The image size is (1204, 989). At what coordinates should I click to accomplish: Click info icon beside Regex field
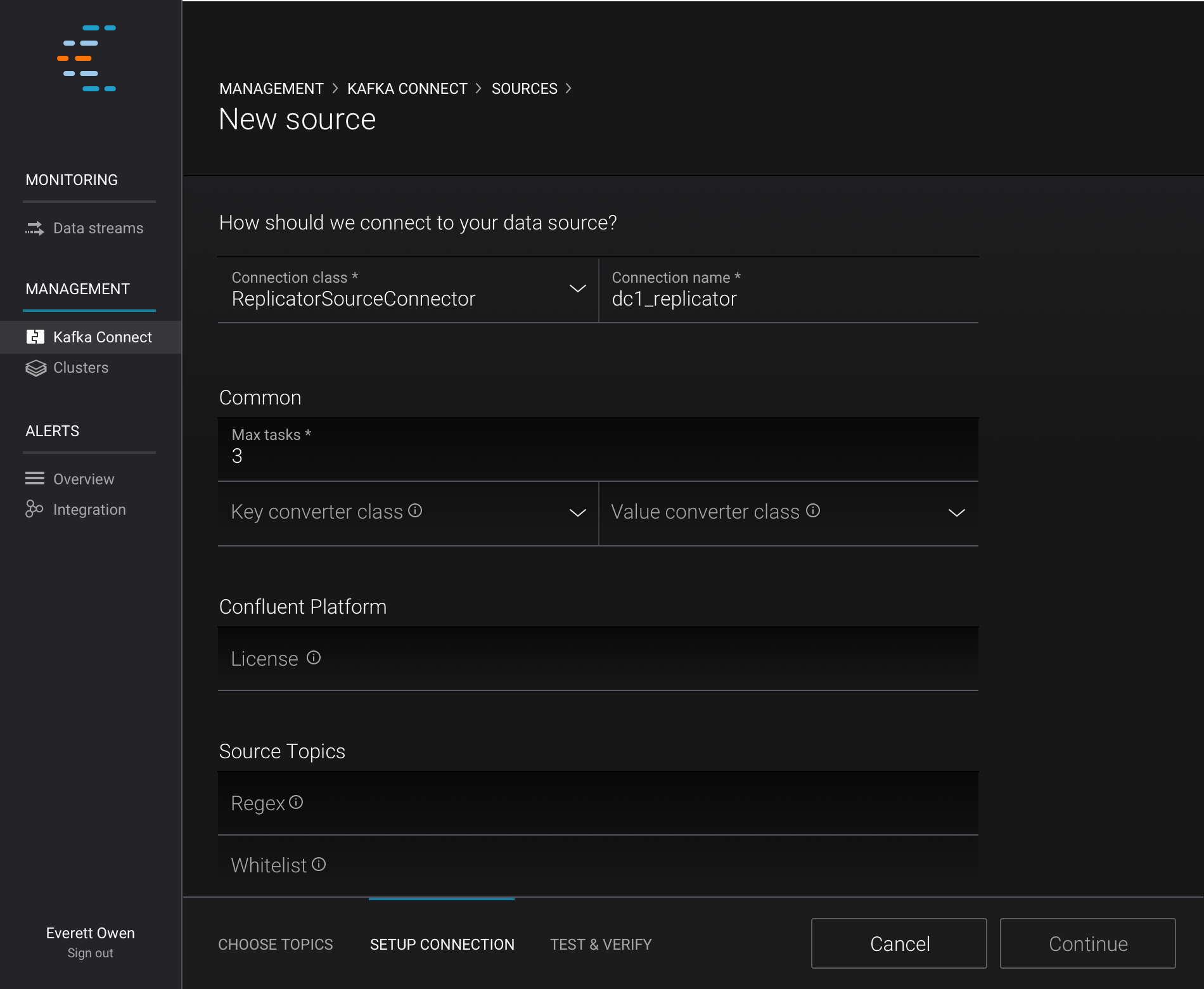tap(296, 803)
